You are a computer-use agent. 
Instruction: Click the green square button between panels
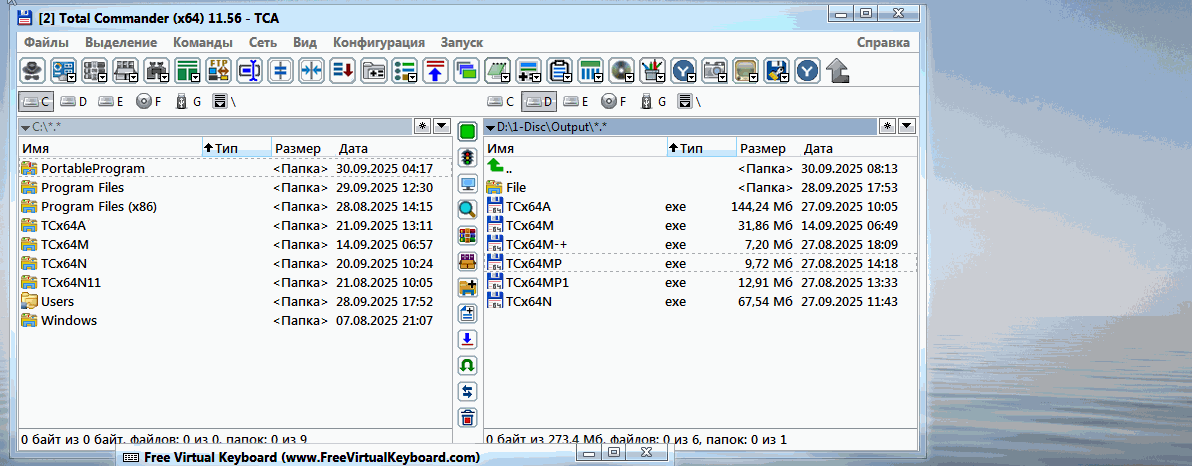point(467,131)
